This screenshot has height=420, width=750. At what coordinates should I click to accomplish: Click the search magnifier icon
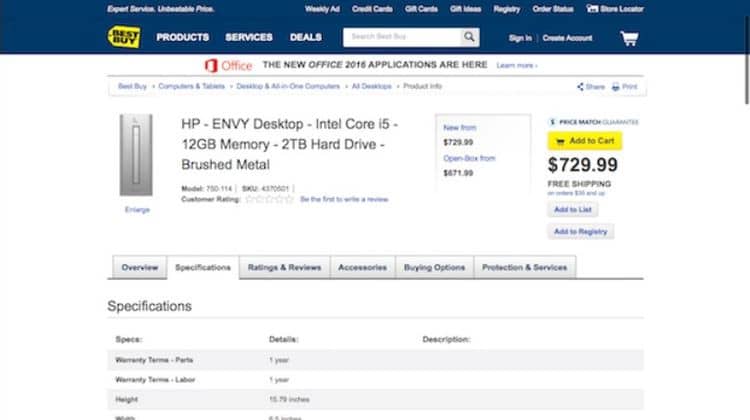[x=469, y=37]
